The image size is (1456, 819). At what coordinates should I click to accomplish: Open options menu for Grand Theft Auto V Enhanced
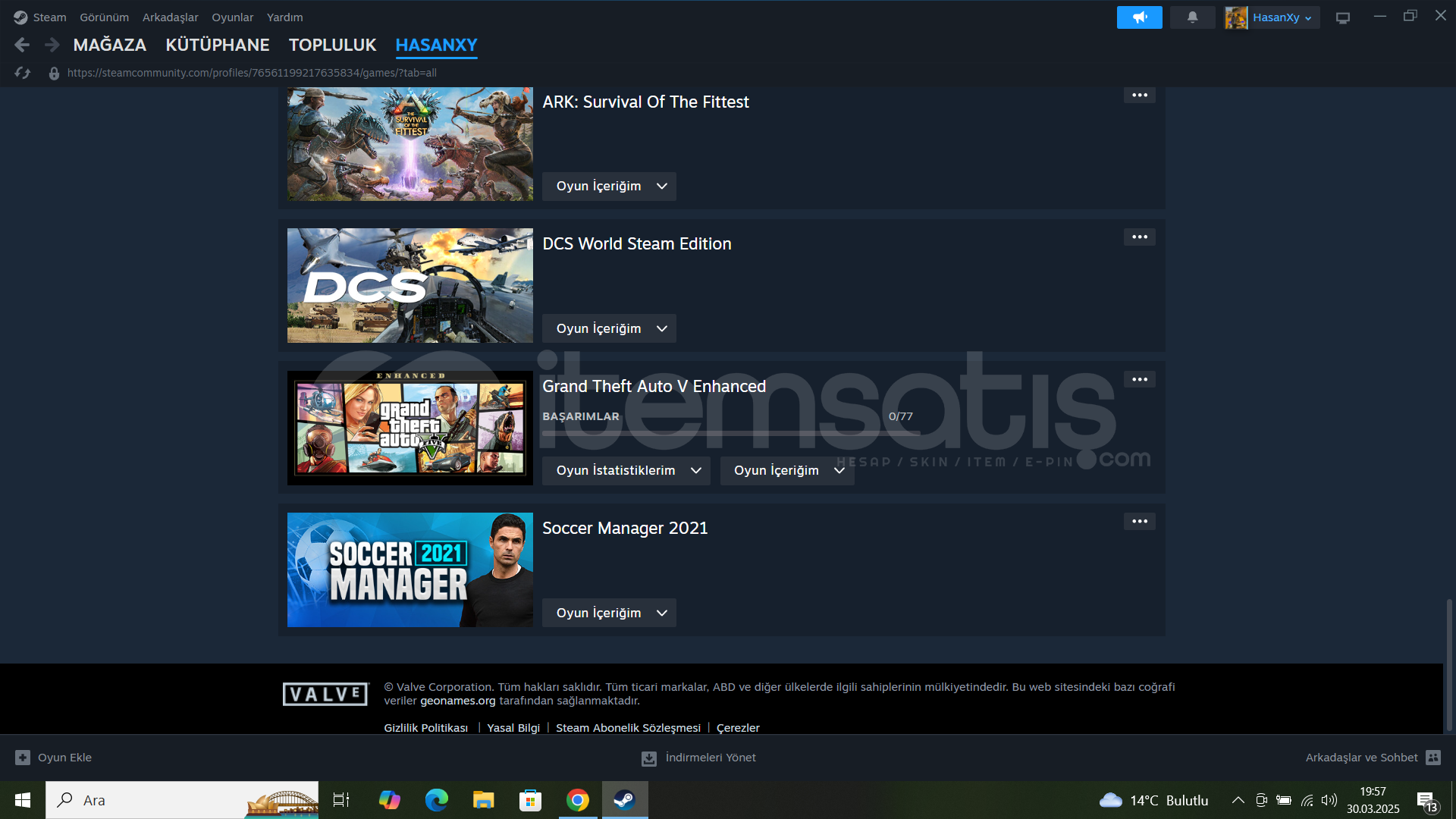(x=1140, y=380)
